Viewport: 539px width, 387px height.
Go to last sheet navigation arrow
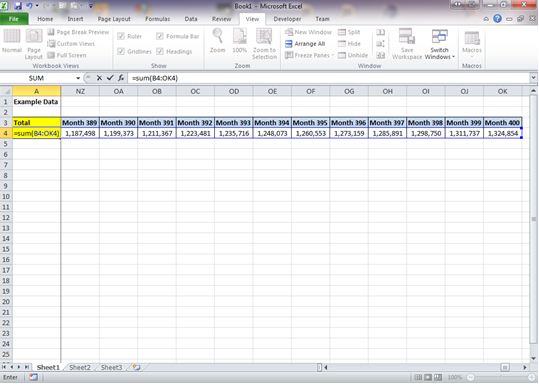click(26, 367)
